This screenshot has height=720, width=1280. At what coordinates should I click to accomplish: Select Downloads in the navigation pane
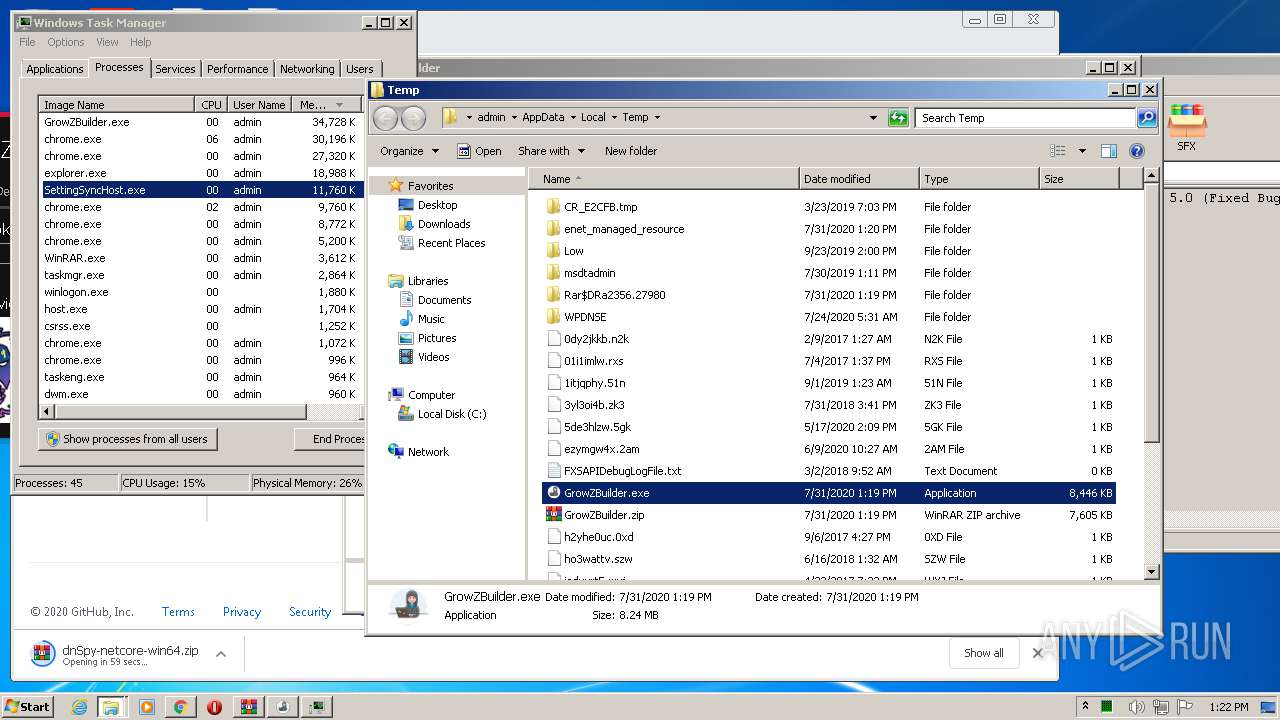click(443, 224)
